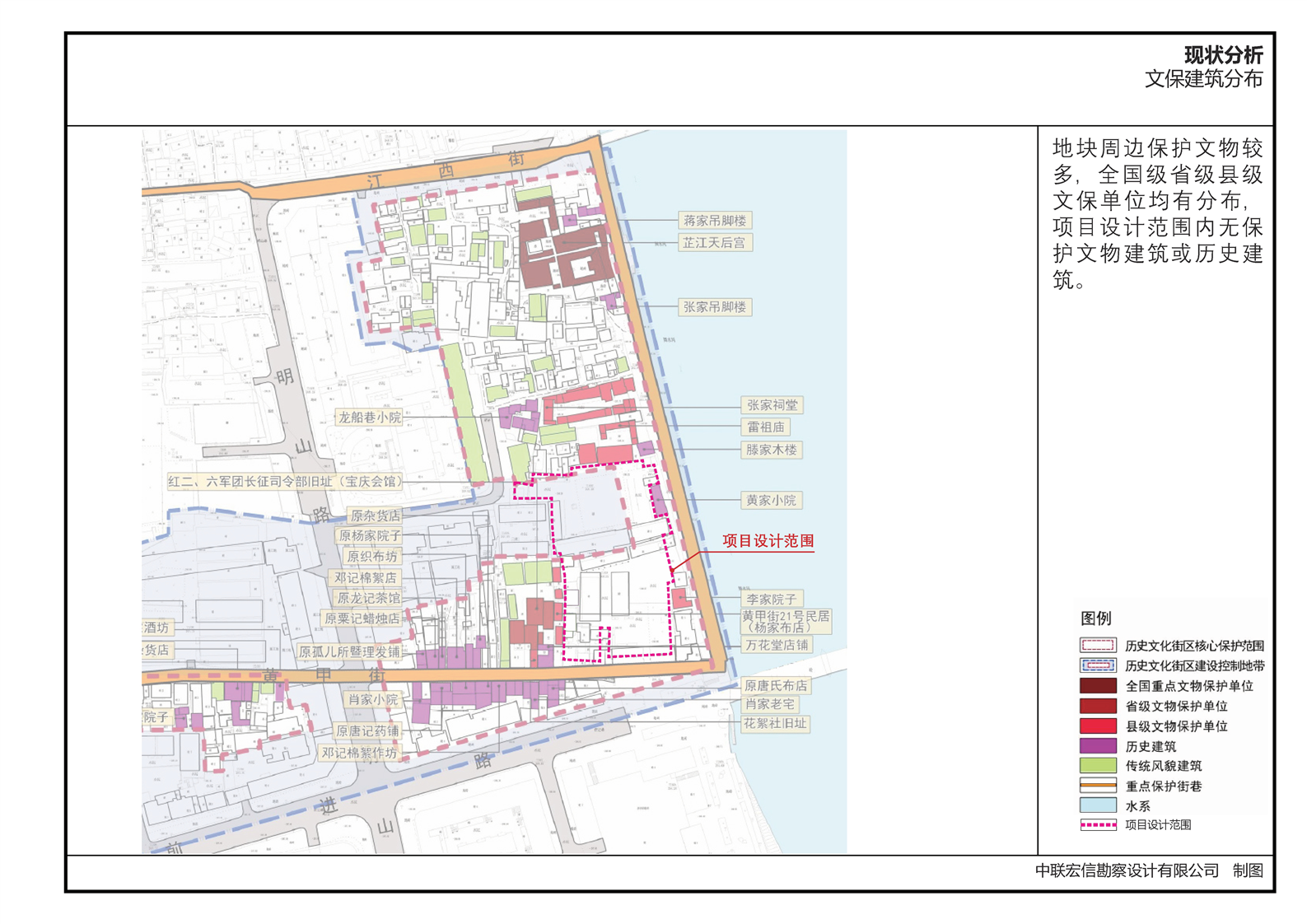
Task: Click the 历史文化街区核心保护范围 dashed legend symbol
Action: pyautogui.click(x=1098, y=646)
